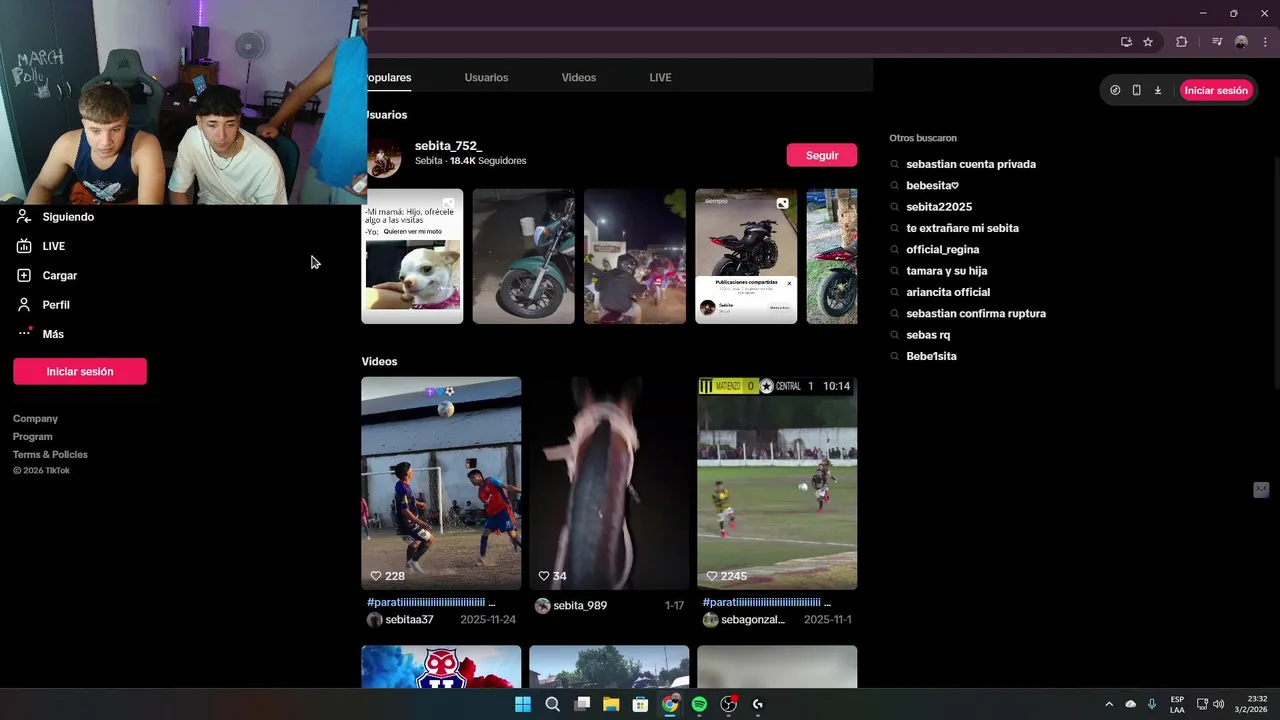
Task: Click the phone app icon in the top pill
Action: [x=1136, y=90]
